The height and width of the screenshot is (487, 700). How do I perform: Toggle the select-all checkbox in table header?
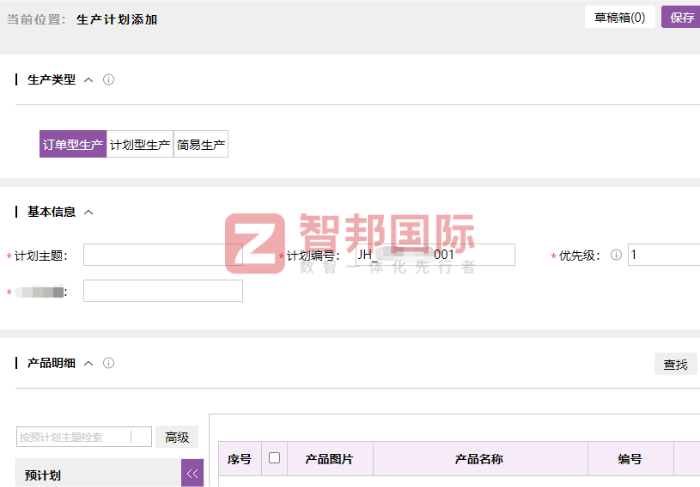pyautogui.click(x=274, y=459)
